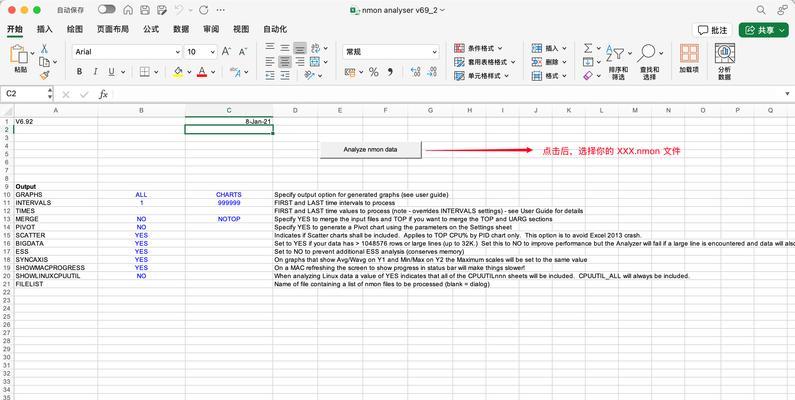Decrease font size with small A icon
Screen dimensions: 795x400
(x=243, y=52)
